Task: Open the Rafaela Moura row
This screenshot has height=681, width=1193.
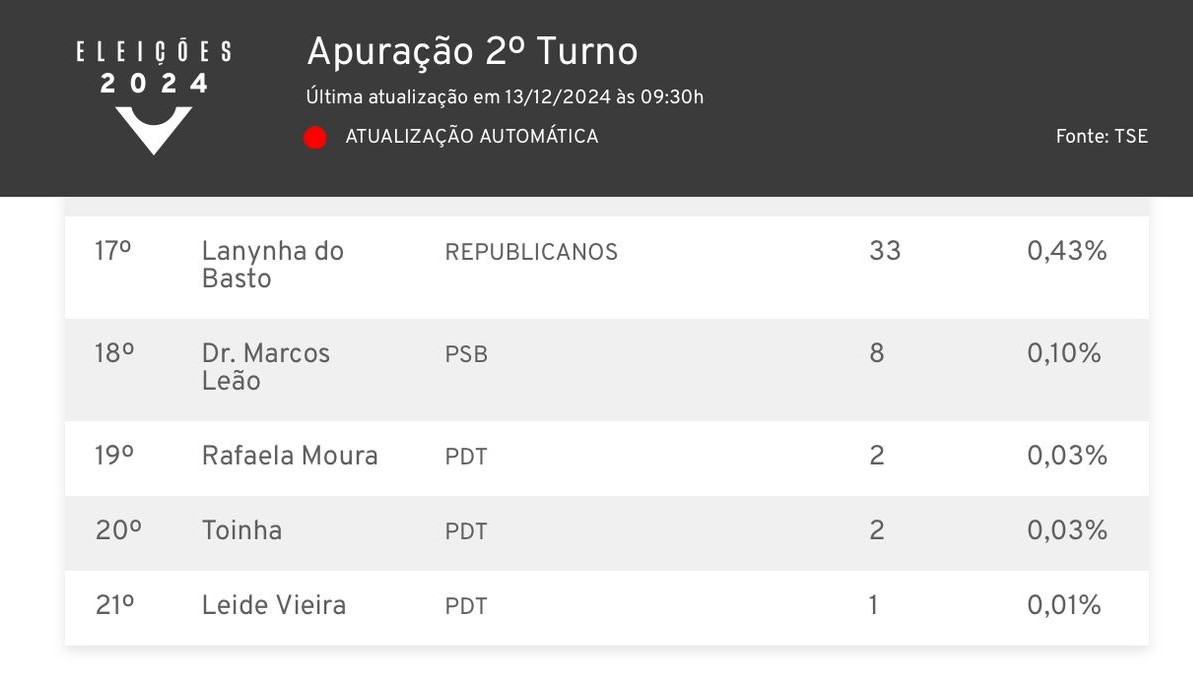Action: pos(606,457)
